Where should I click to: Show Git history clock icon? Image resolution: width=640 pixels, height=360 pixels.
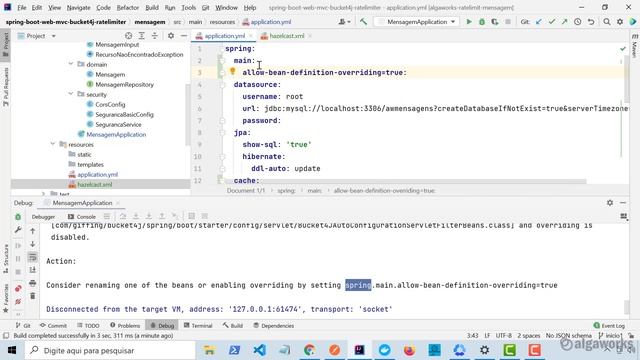(x=578, y=22)
